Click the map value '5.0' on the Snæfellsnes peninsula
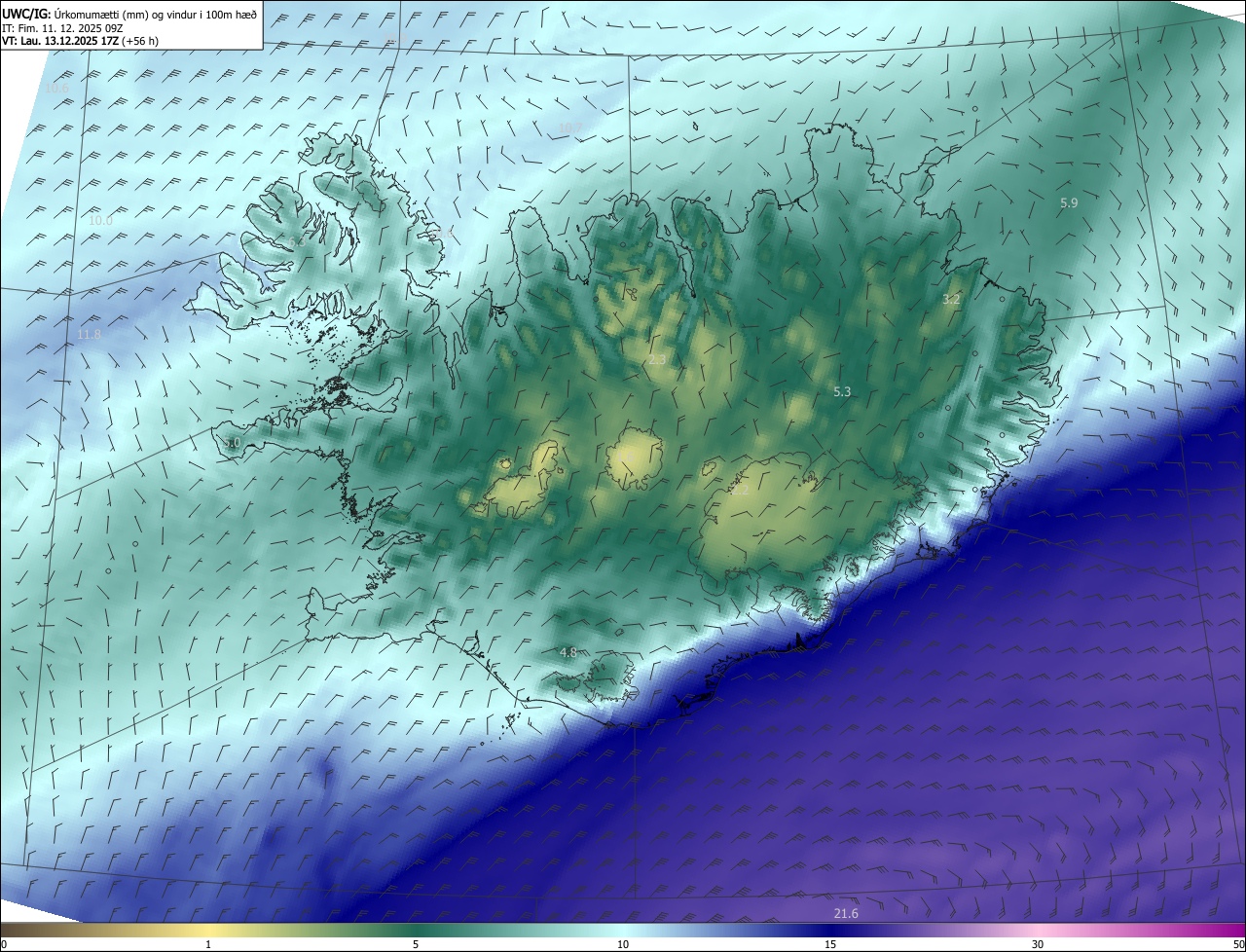Screen dimensions: 1246x952 tap(231, 443)
